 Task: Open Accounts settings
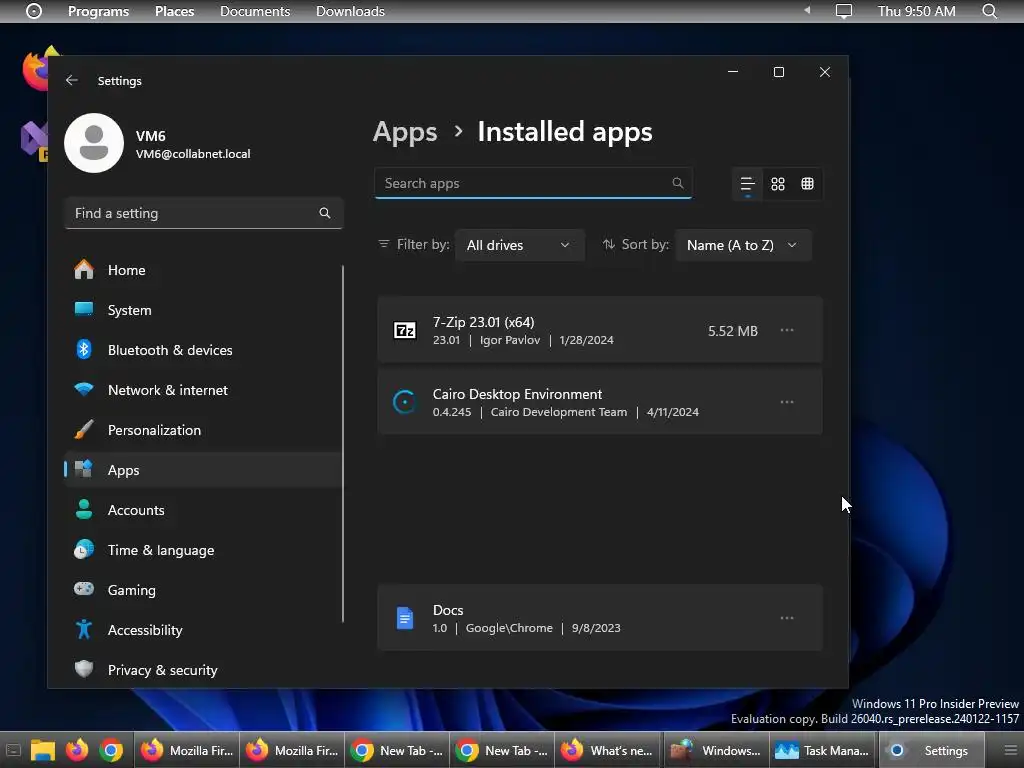point(203,510)
